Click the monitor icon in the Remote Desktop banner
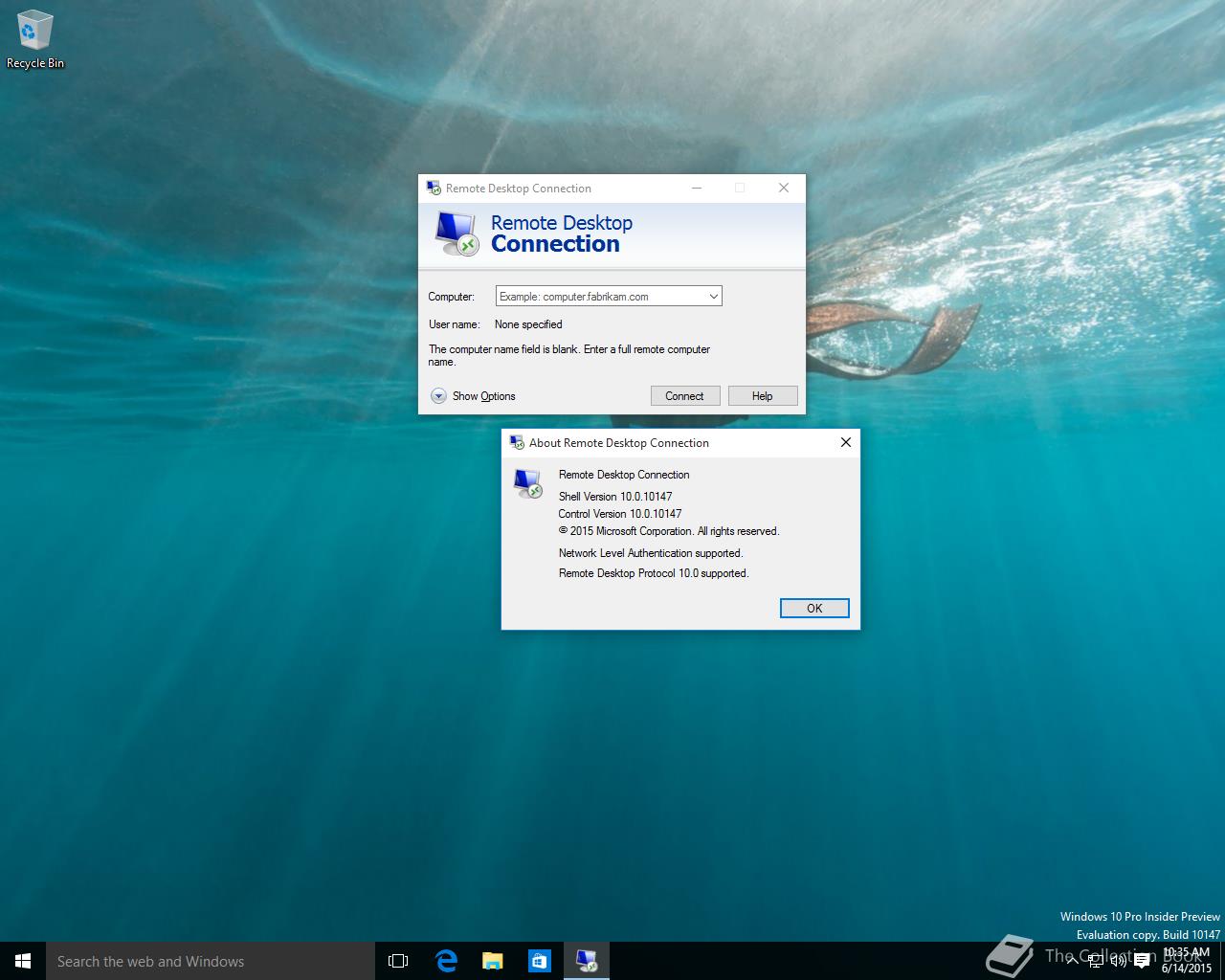Screen dimensions: 1225x980 [x=457, y=233]
